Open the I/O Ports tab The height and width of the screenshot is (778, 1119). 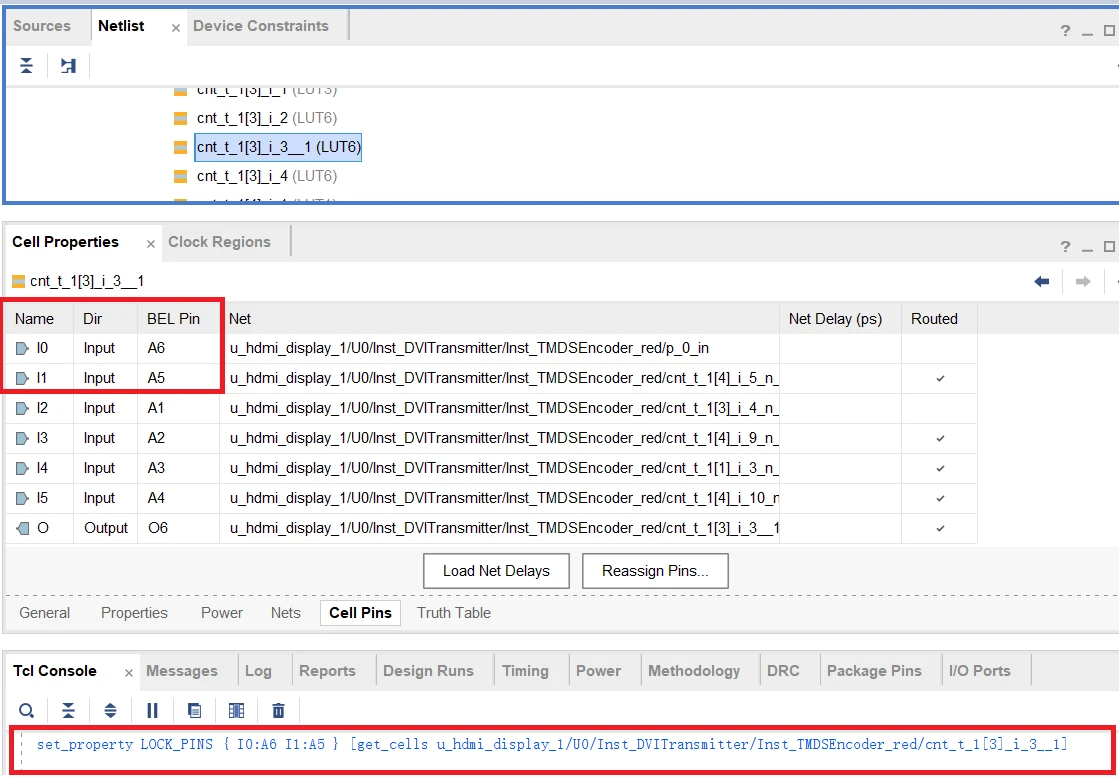click(979, 671)
